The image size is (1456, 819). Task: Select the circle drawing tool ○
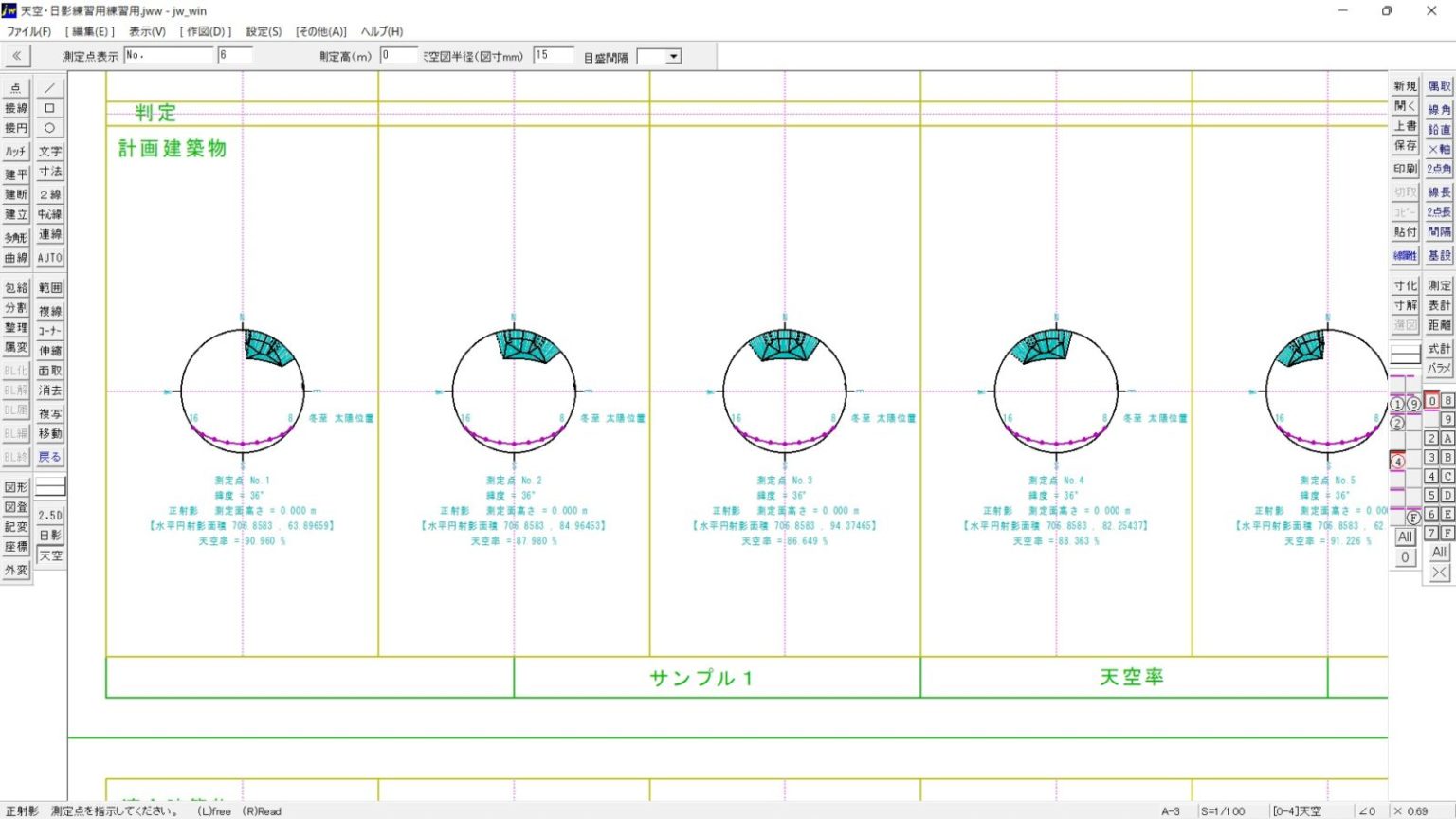click(x=47, y=128)
